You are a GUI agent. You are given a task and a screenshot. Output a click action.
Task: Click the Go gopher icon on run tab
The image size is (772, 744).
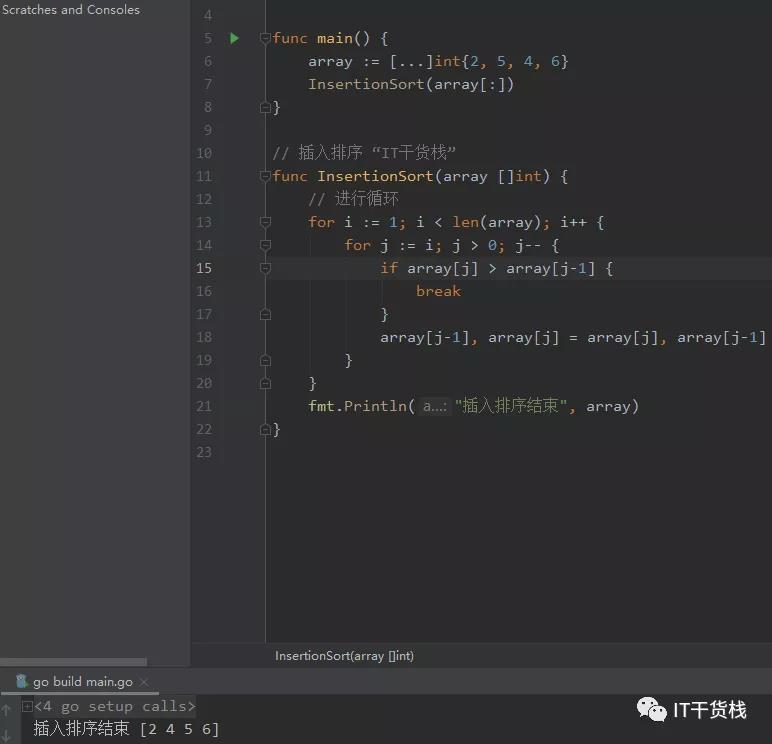pyautogui.click(x=22, y=681)
